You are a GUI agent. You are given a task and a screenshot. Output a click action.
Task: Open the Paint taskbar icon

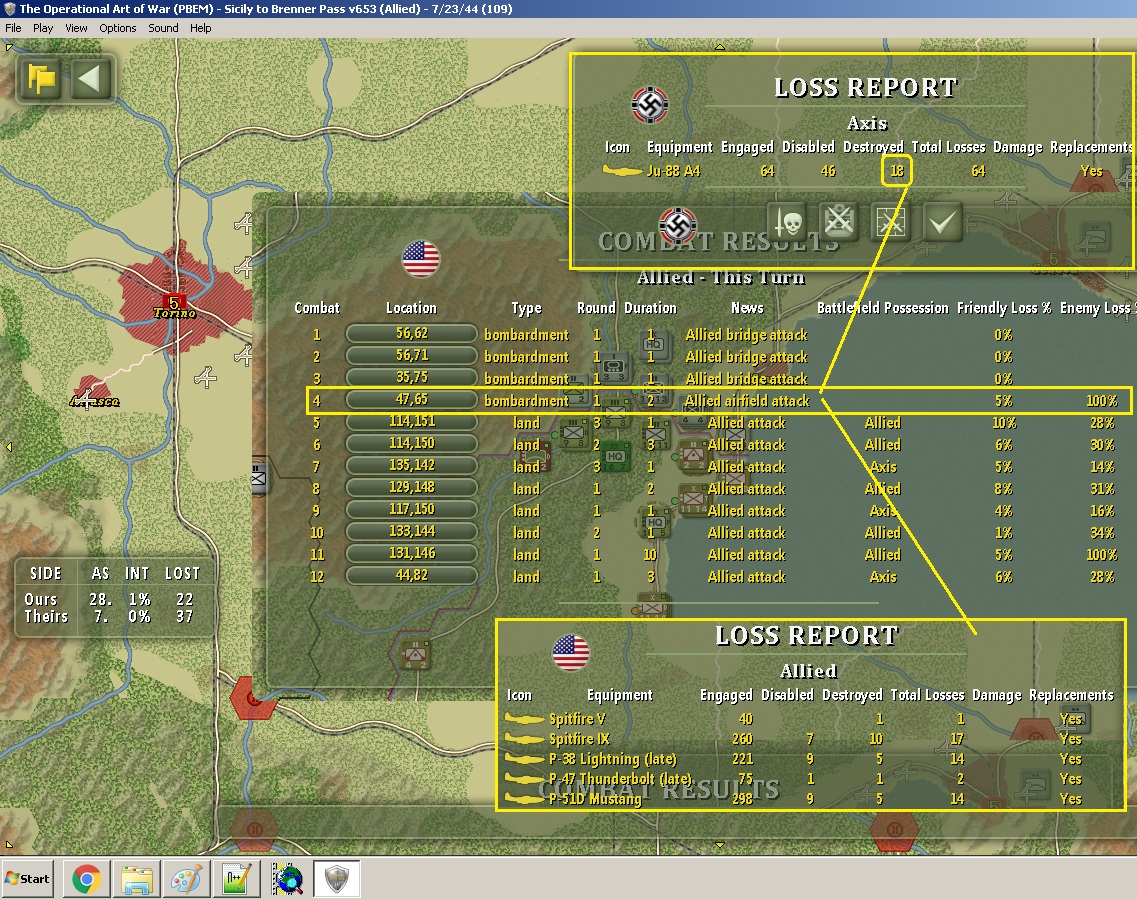187,880
